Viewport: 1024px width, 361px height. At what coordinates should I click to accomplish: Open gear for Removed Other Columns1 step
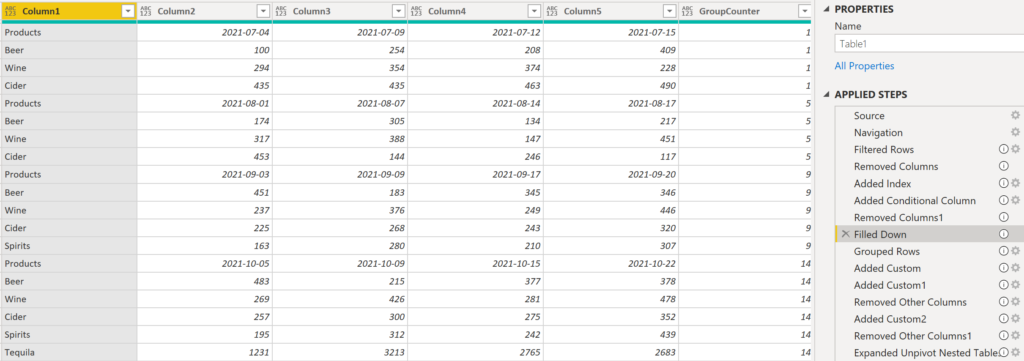coord(1016,336)
